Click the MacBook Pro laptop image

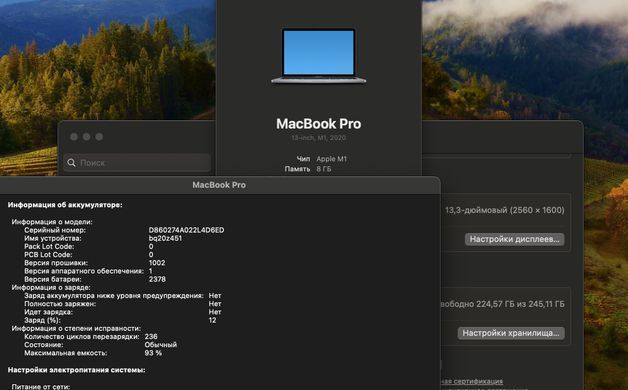click(x=318, y=56)
